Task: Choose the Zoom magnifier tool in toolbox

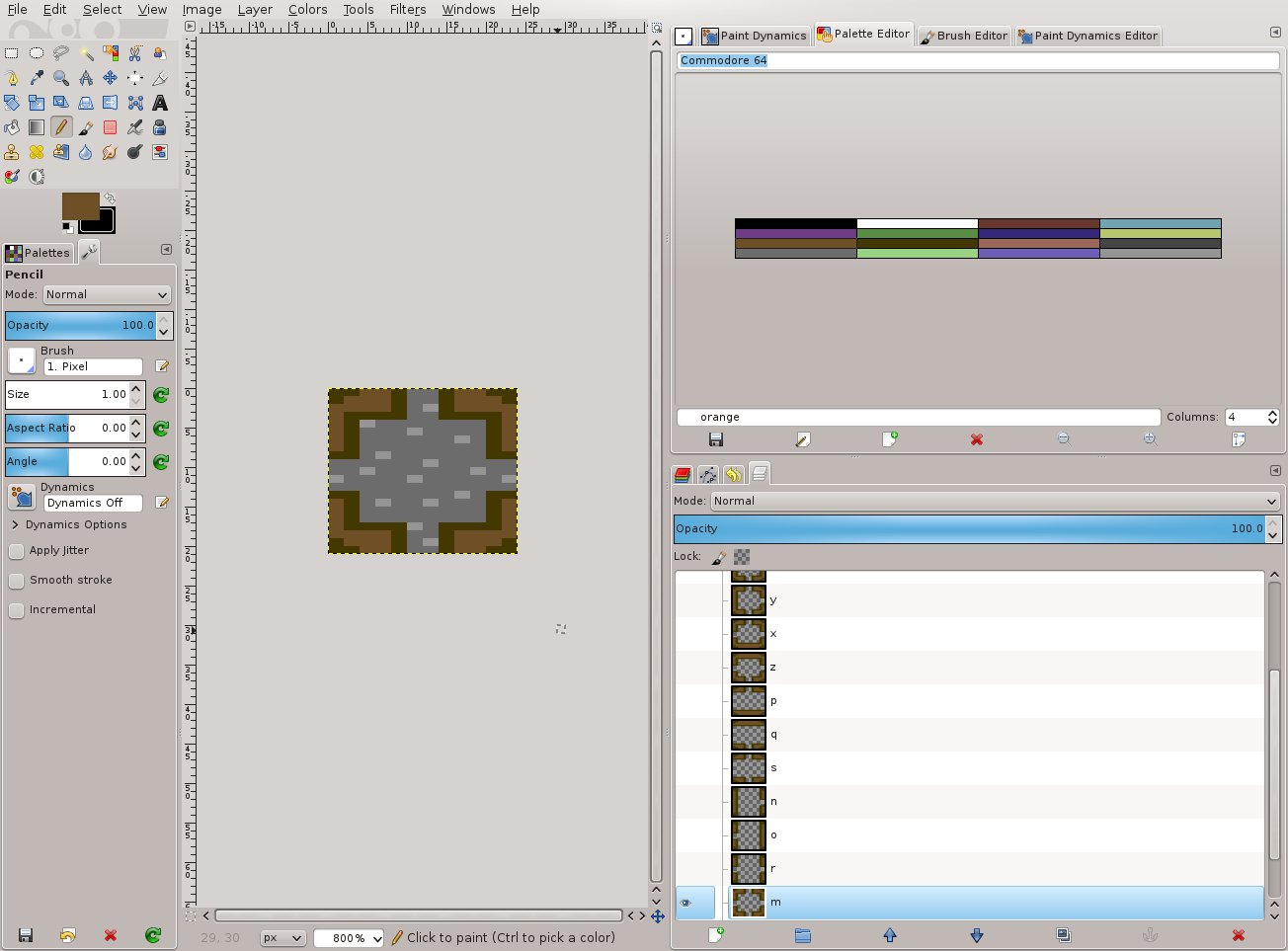Action: tap(61, 78)
